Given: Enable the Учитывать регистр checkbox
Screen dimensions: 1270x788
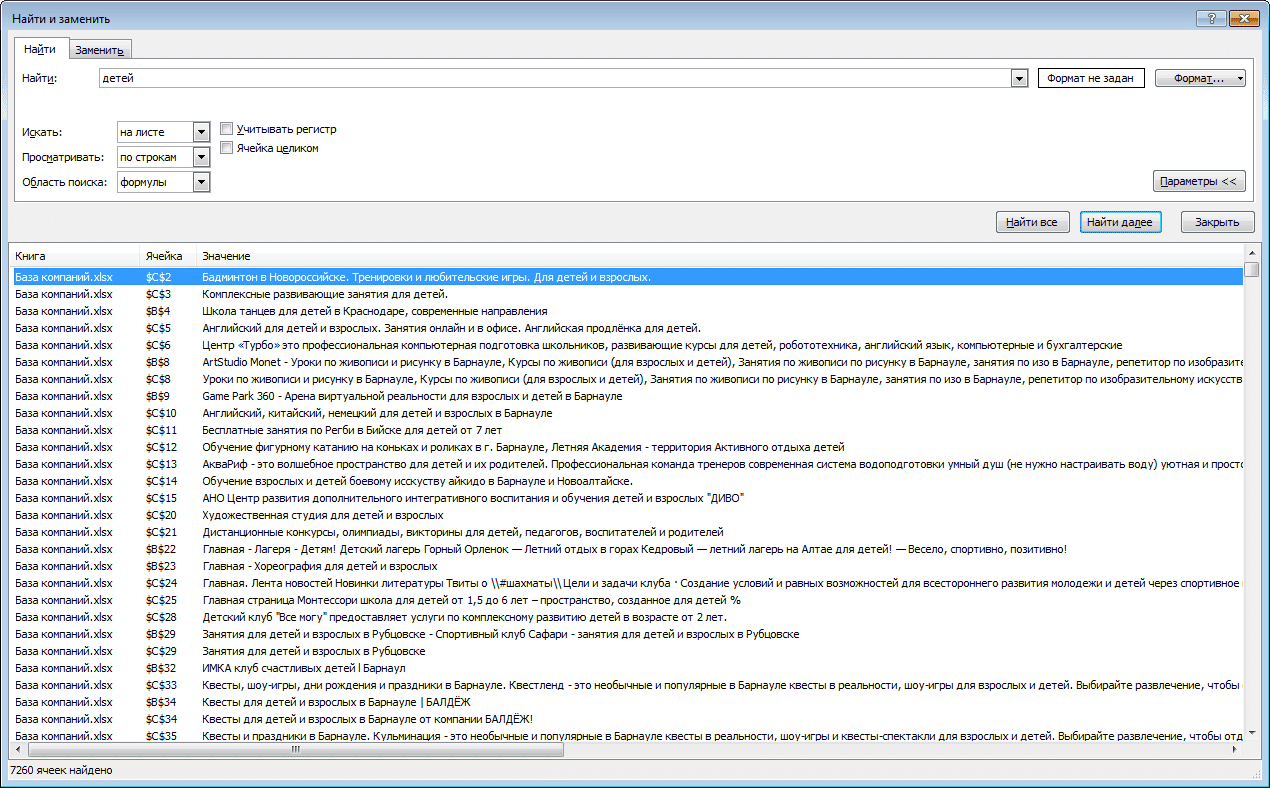Looking at the screenshot, I should click(227, 129).
